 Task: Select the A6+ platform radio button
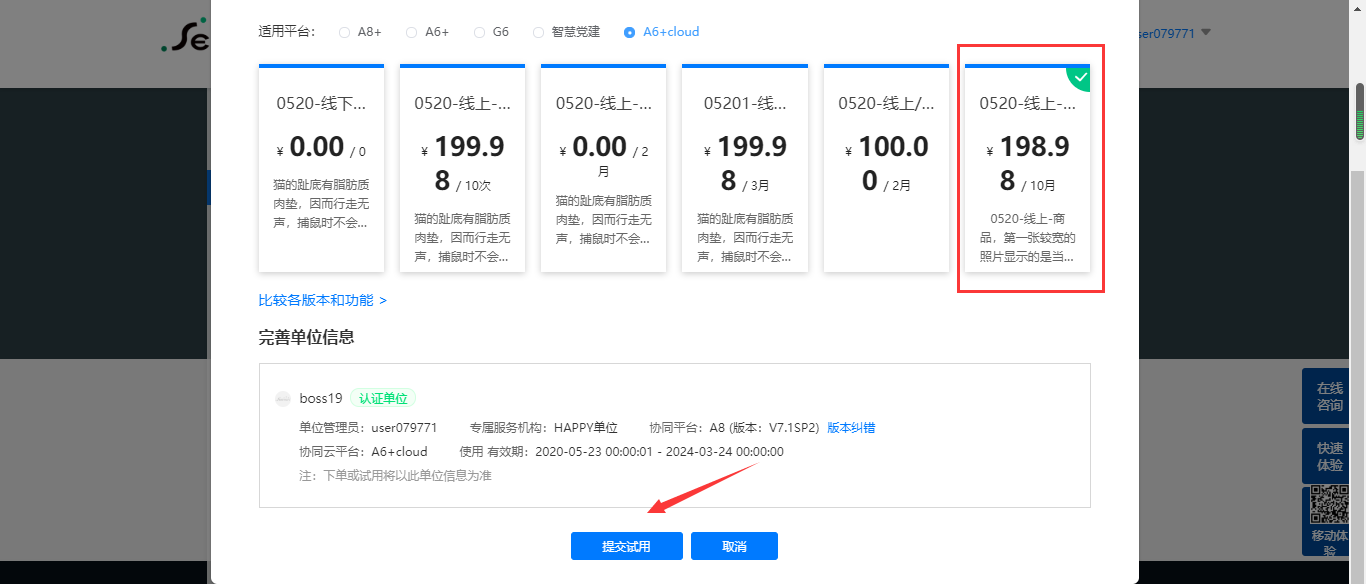(411, 32)
